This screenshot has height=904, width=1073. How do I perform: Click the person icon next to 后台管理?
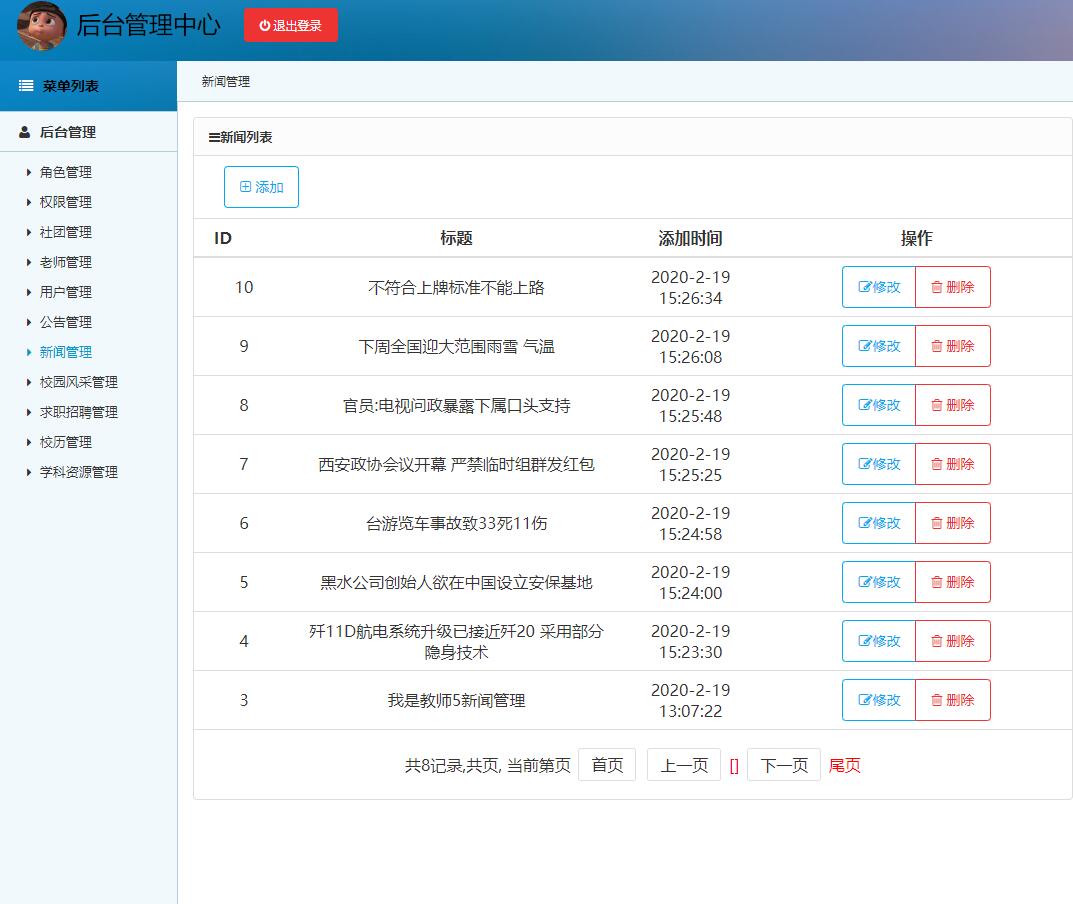[x=22, y=131]
